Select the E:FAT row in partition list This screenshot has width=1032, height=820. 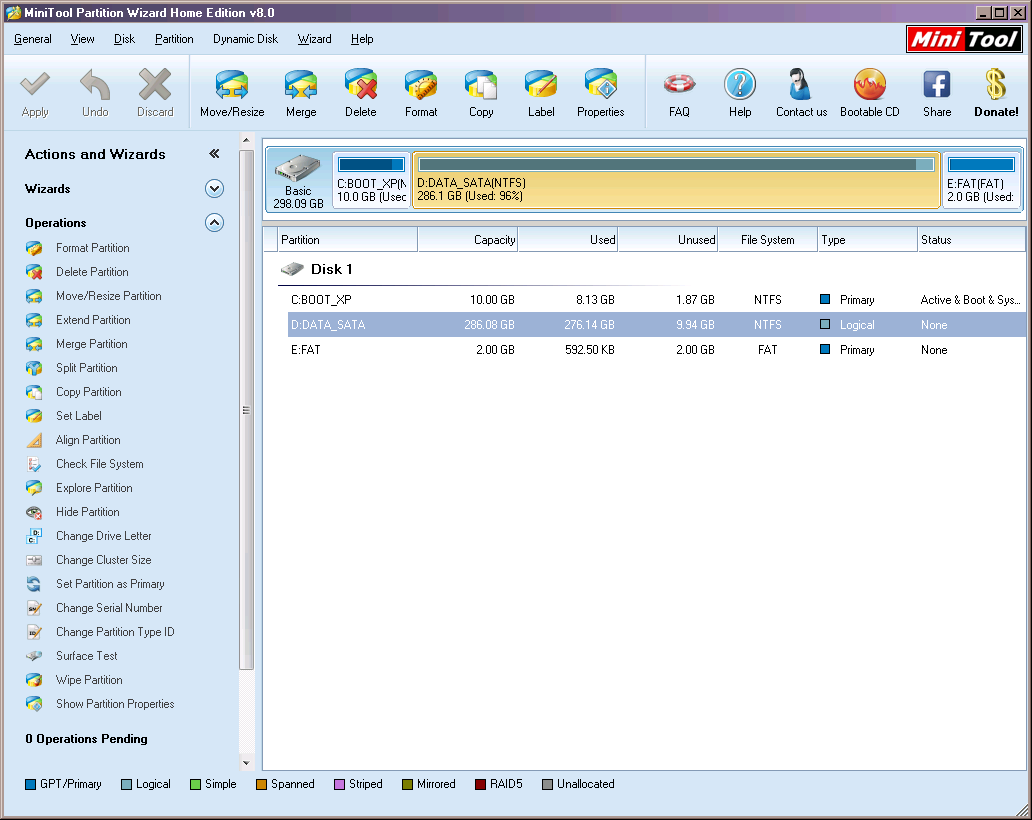click(x=656, y=350)
